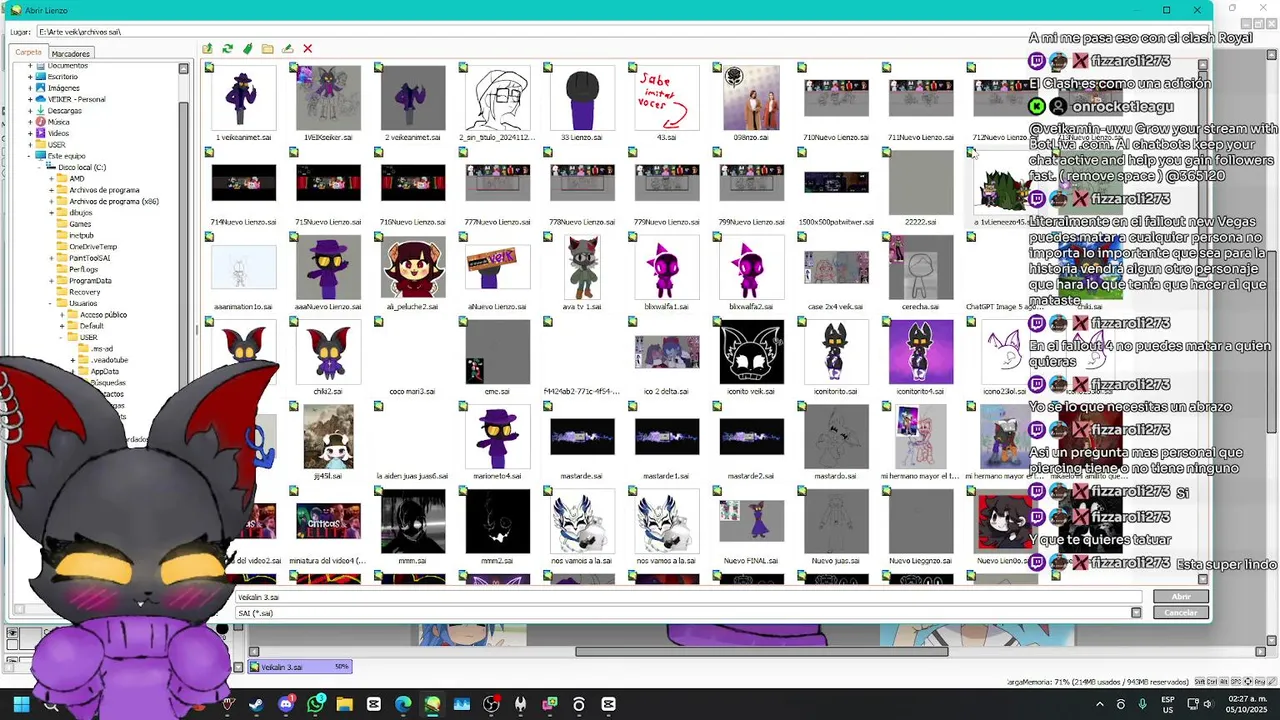Expand the PaintToolSAI folder node
Image resolution: width=1280 pixels, height=720 pixels.
[x=50, y=258]
